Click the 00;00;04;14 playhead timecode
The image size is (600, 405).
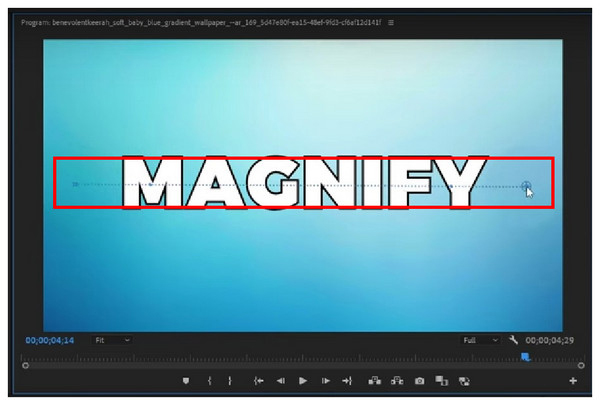[x=50, y=340]
